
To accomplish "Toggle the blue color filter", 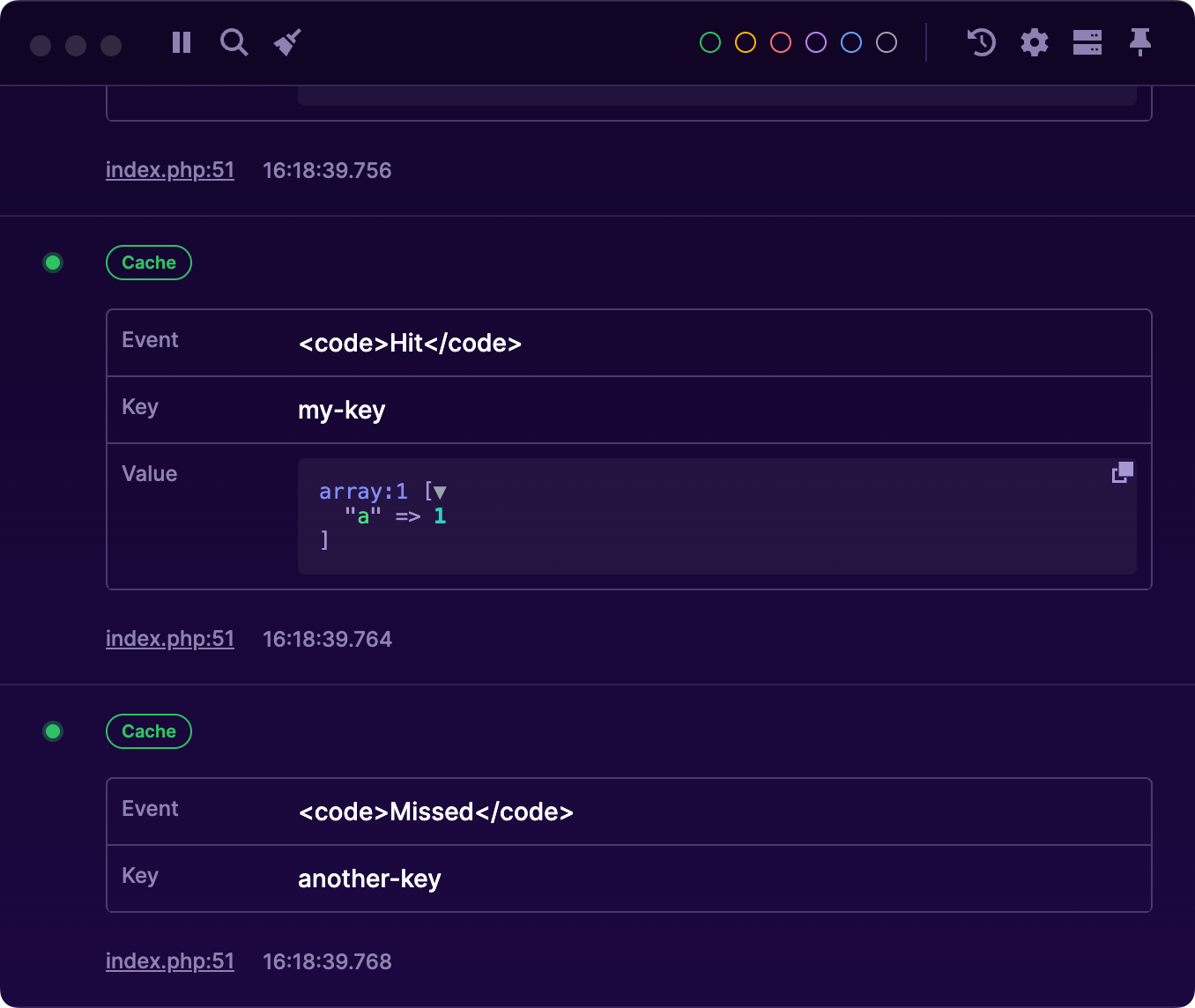I will [850, 41].
